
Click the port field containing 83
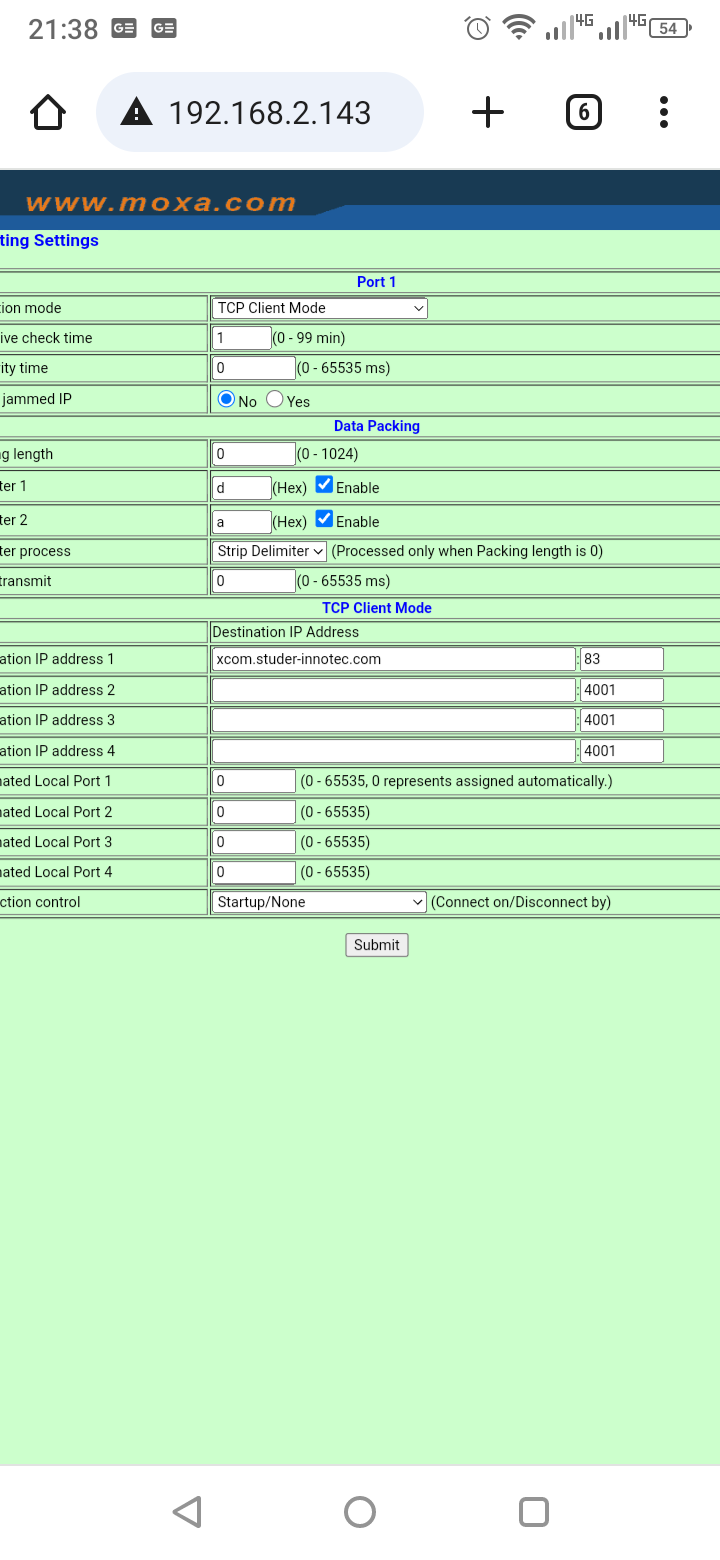621,659
